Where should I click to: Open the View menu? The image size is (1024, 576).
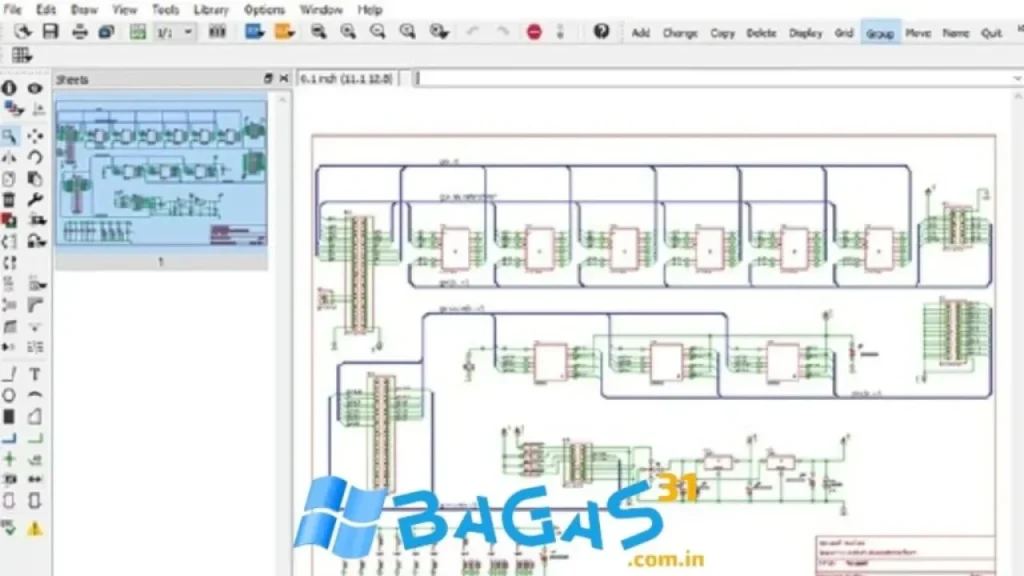click(124, 10)
